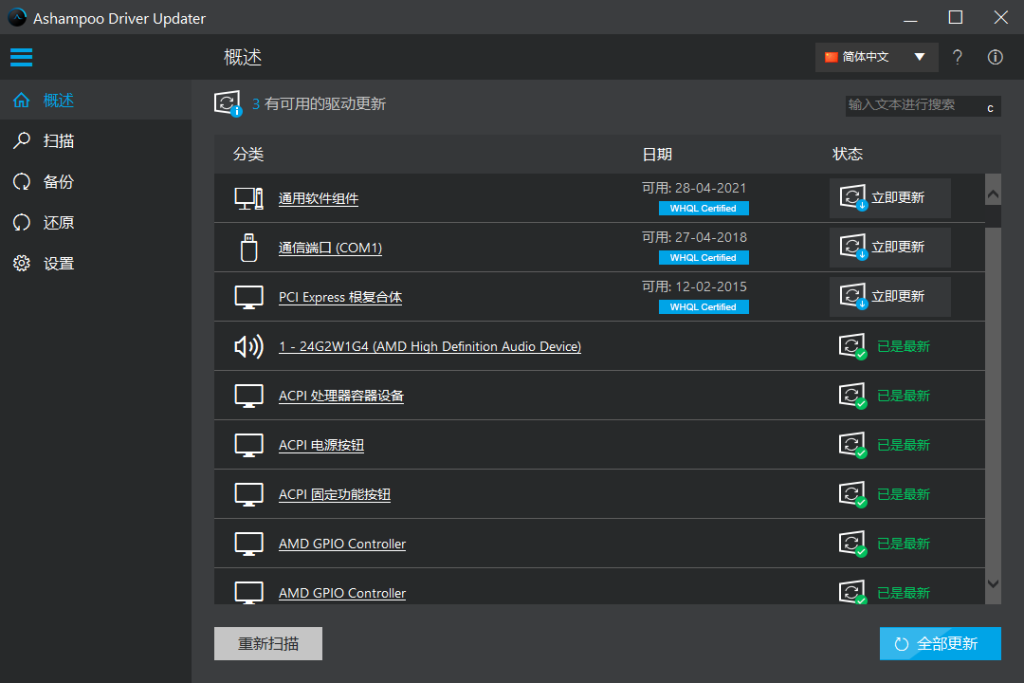Click the 全部更新 button
This screenshot has height=683, width=1024.
coord(939,644)
